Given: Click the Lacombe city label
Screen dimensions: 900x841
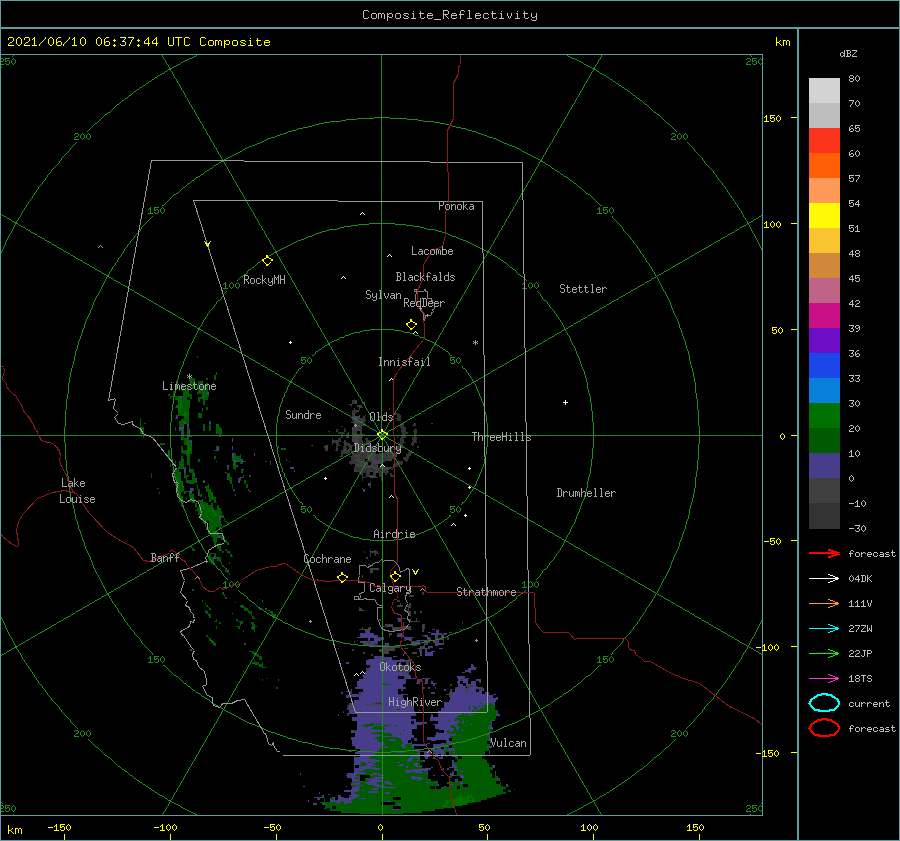Looking at the screenshot, I should pyautogui.click(x=432, y=251).
